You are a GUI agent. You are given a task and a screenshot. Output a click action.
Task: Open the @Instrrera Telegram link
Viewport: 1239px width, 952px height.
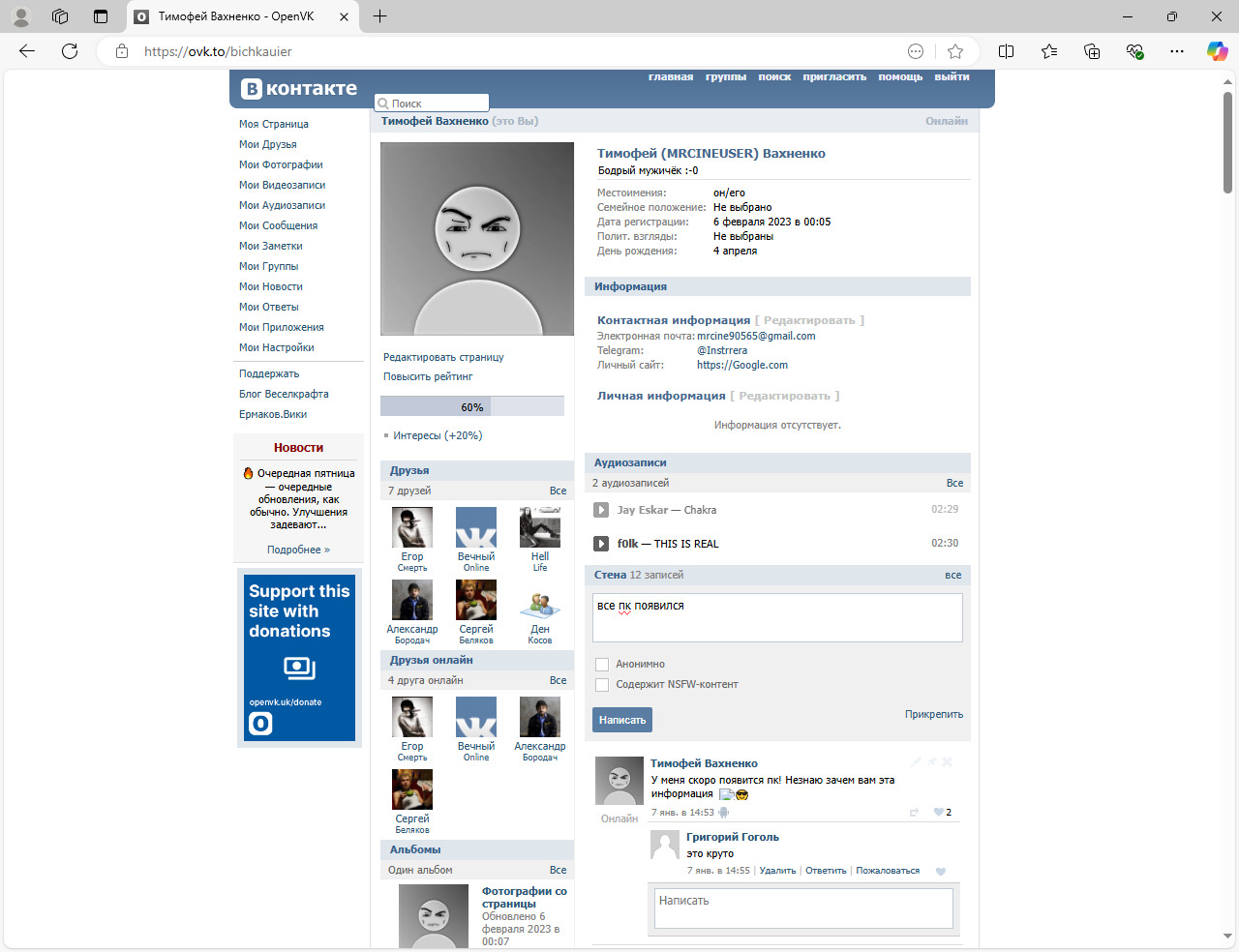[x=722, y=350]
